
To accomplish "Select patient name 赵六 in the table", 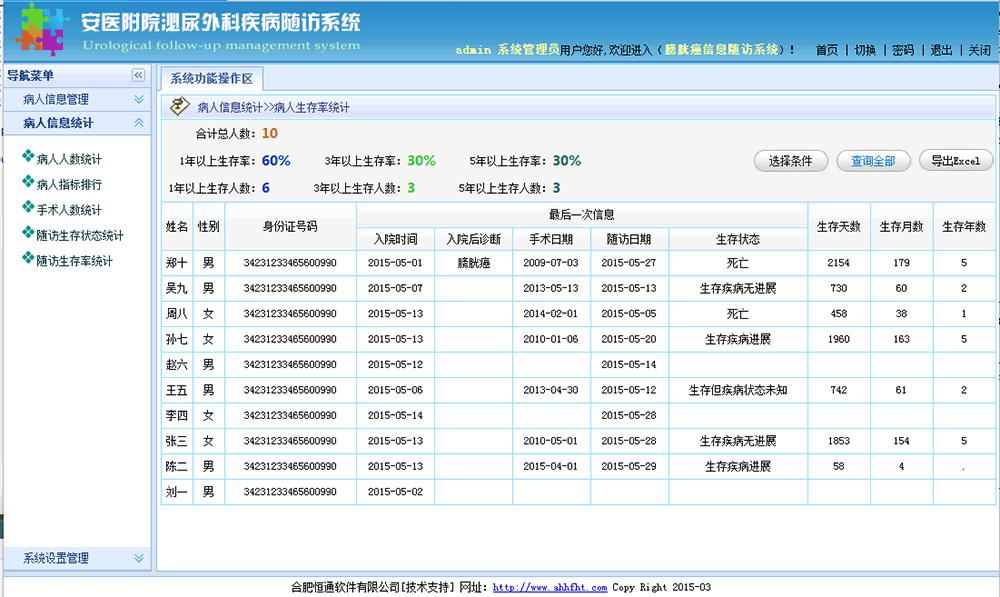I will [x=177, y=365].
